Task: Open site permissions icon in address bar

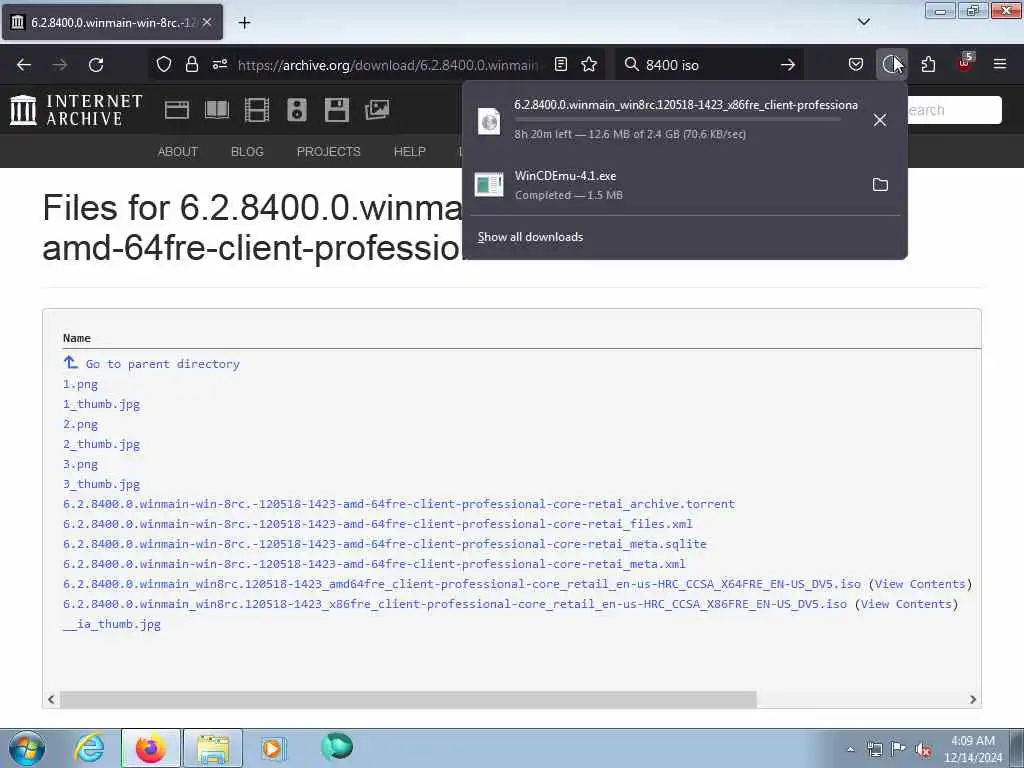Action: pyautogui.click(x=220, y=64)
